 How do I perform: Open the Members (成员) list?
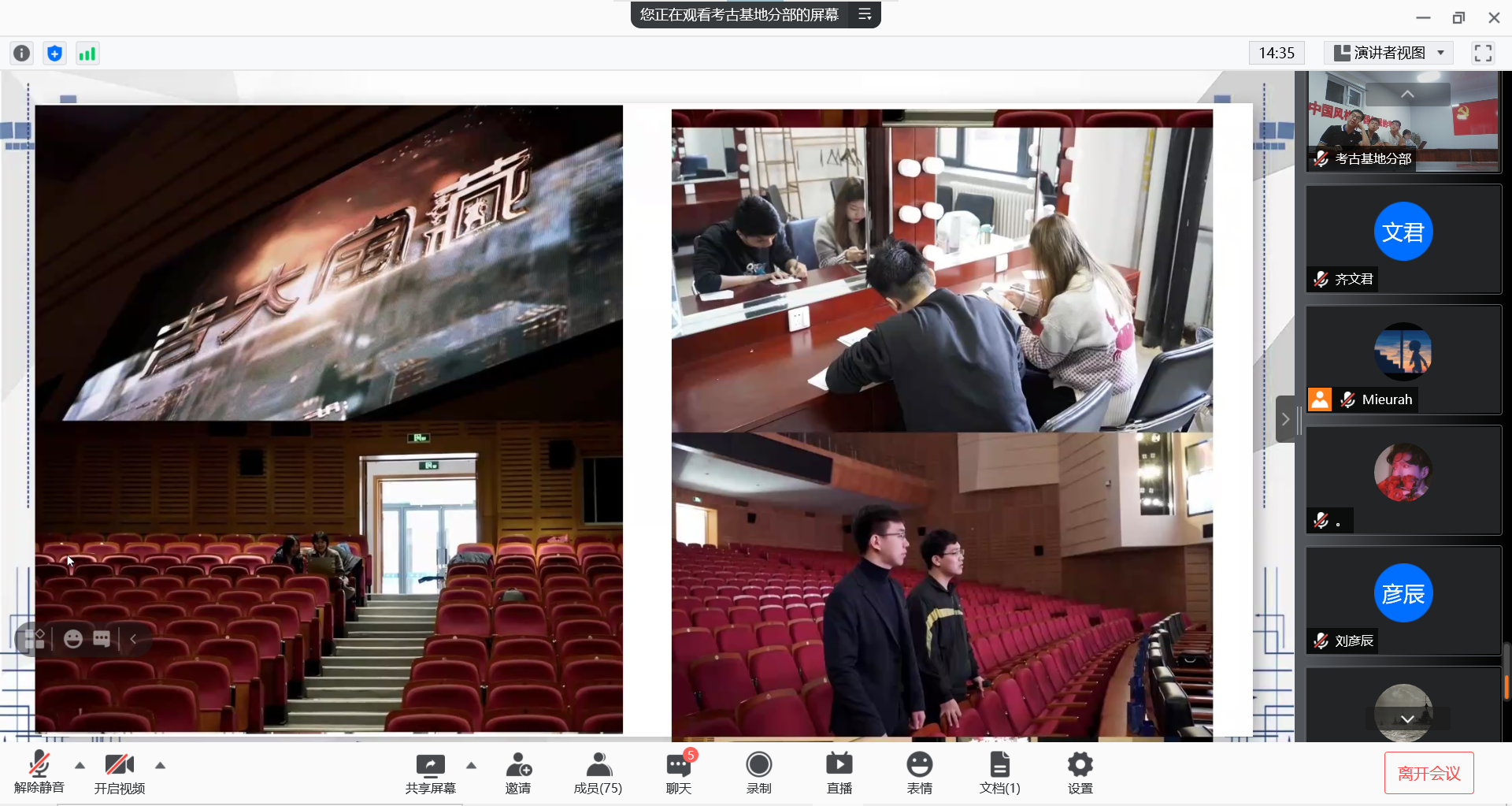click(x=598, y=772)
